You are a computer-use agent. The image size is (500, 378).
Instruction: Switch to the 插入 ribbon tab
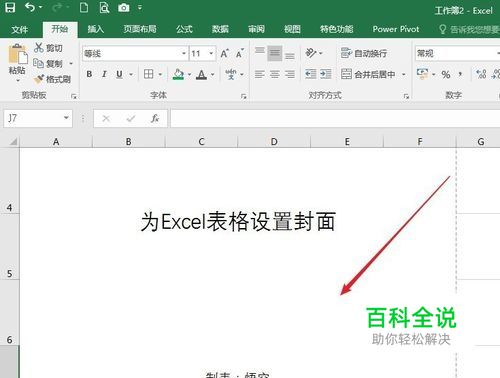pos(96,29)
